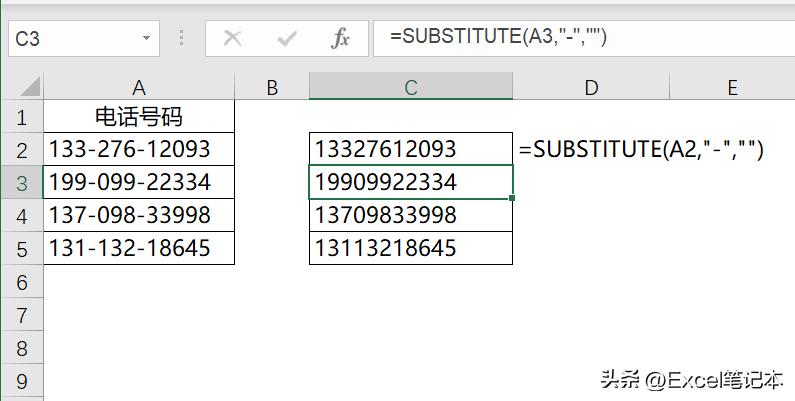Open the Insert Function fx dialog
Screen dimensions: 795x401
tap(340, 39)
